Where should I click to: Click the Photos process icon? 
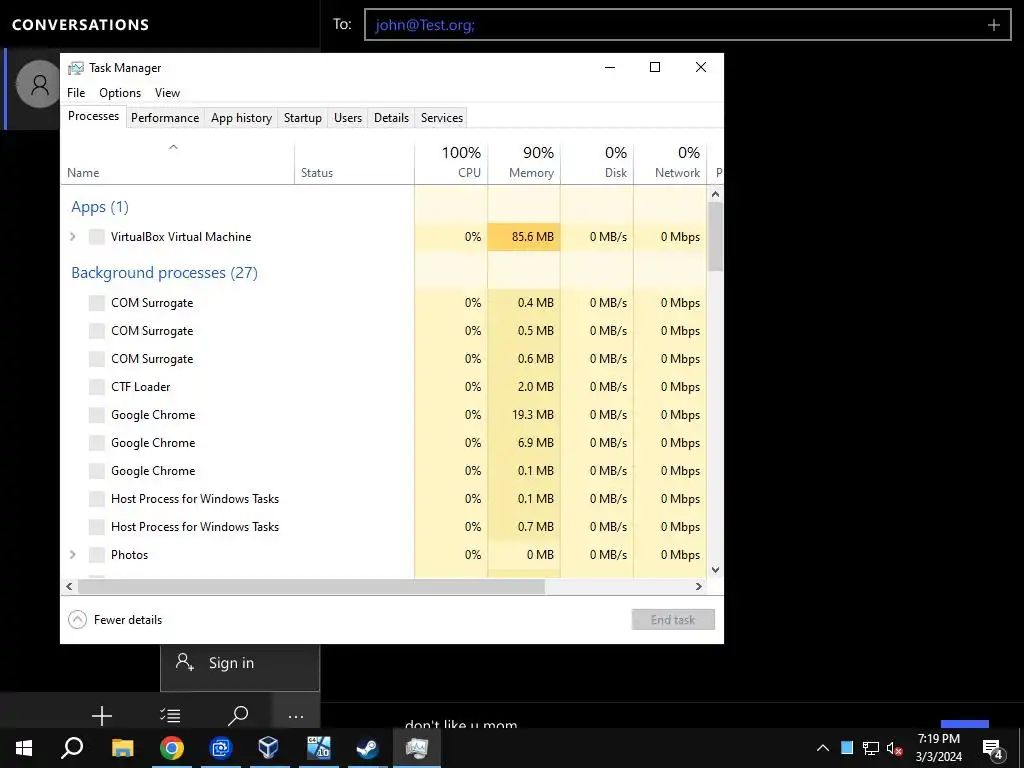[x=97, y=554]
